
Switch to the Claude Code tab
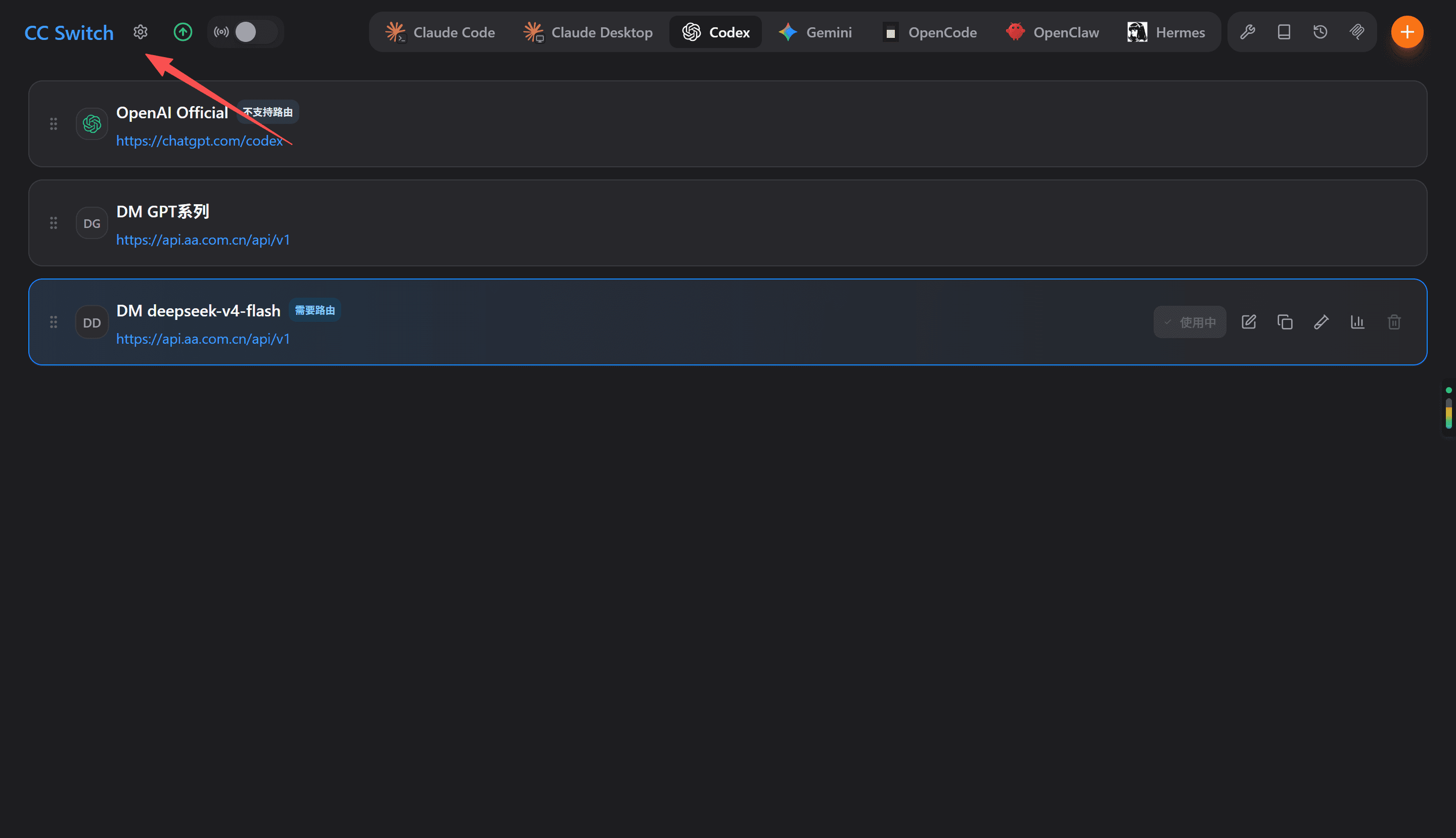pos(440,32)
